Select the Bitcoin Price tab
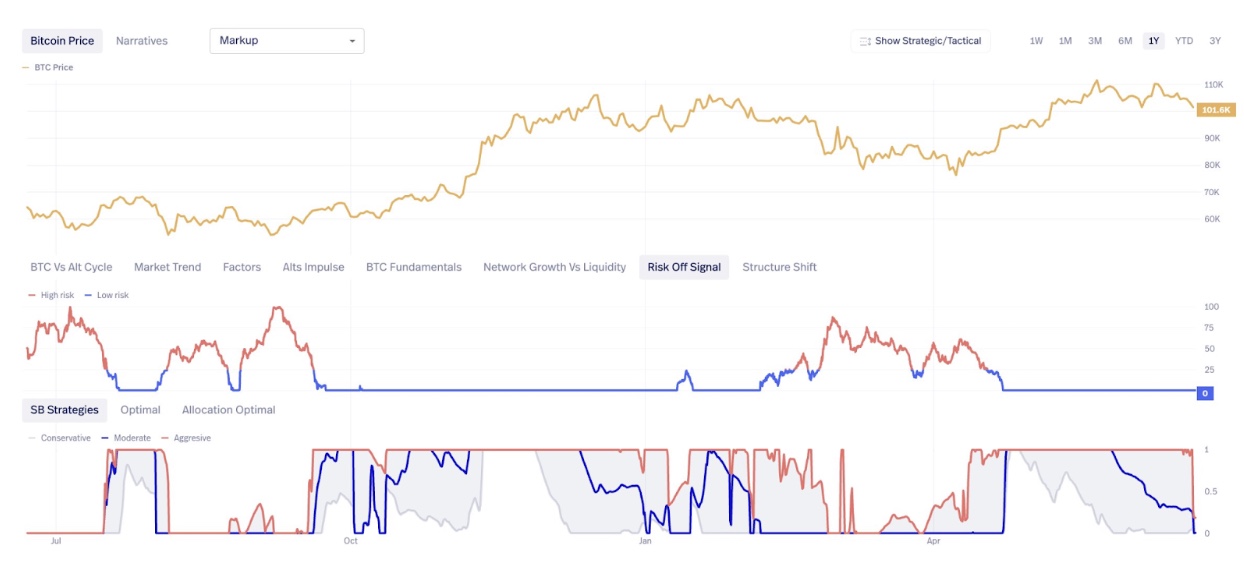Image resolution: width=1244 pixels, height=582 pixels. [62, 41]
